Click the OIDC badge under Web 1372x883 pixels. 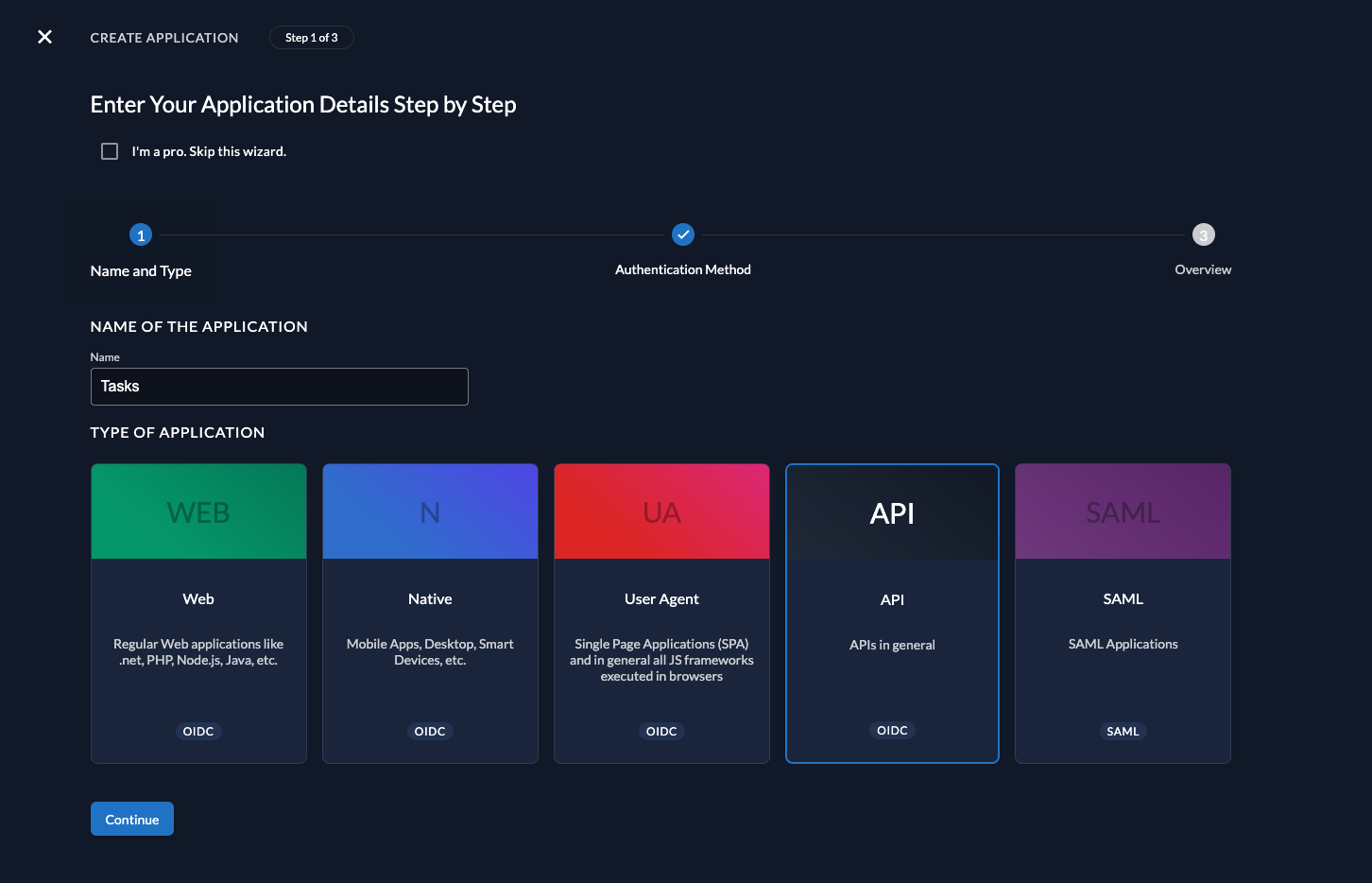(198, 731)
